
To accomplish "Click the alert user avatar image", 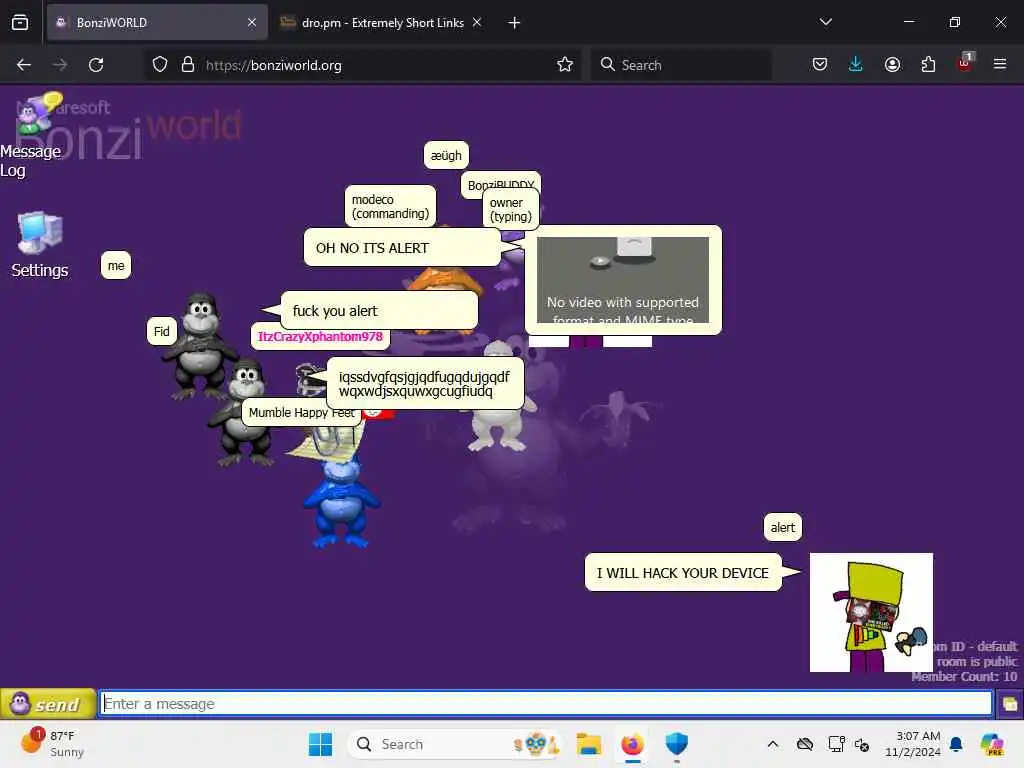I will (x=871, y=612).
